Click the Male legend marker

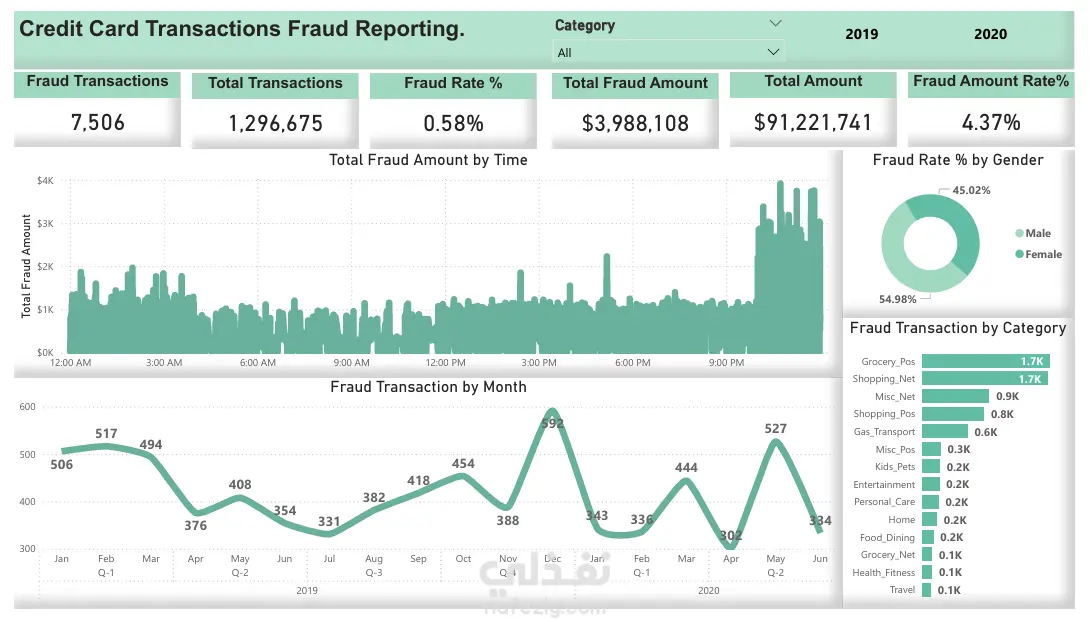pos(1019,233)
